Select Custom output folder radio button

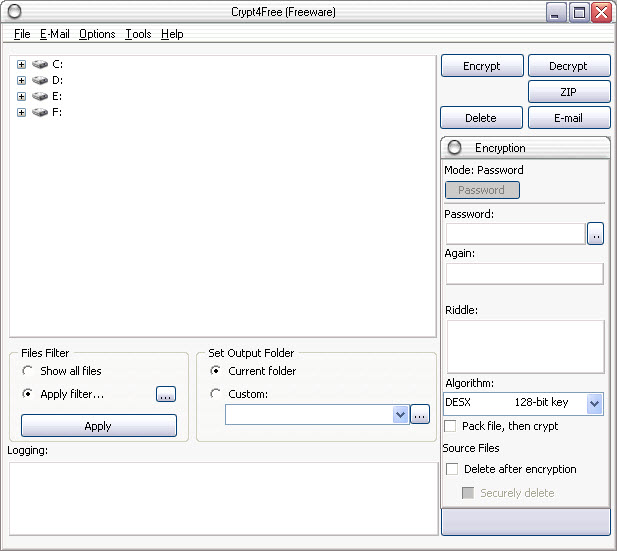pyautogui.click(x=215, y=394)
